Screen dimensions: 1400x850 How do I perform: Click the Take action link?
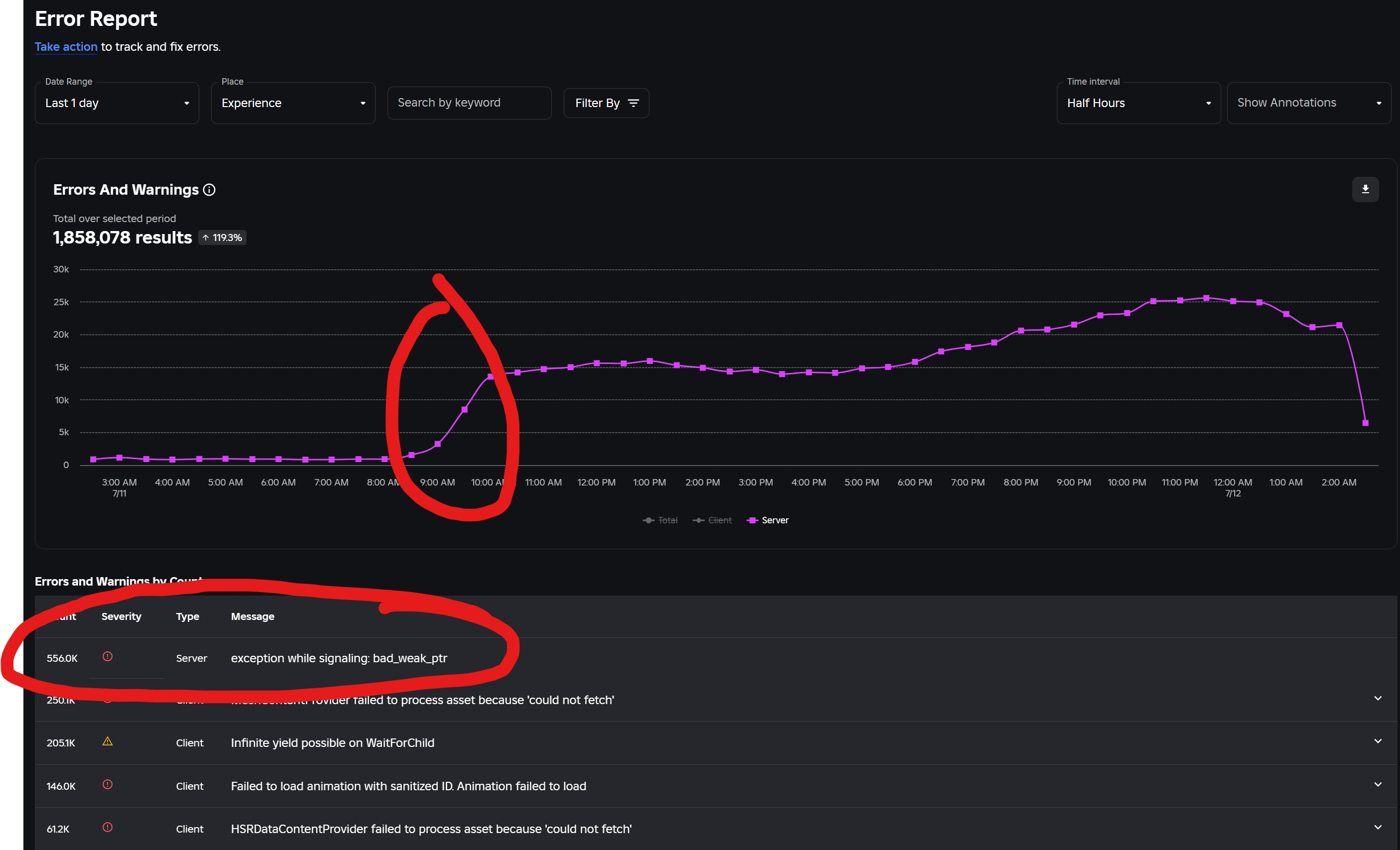pyautogui.click(x=66, y=47)
